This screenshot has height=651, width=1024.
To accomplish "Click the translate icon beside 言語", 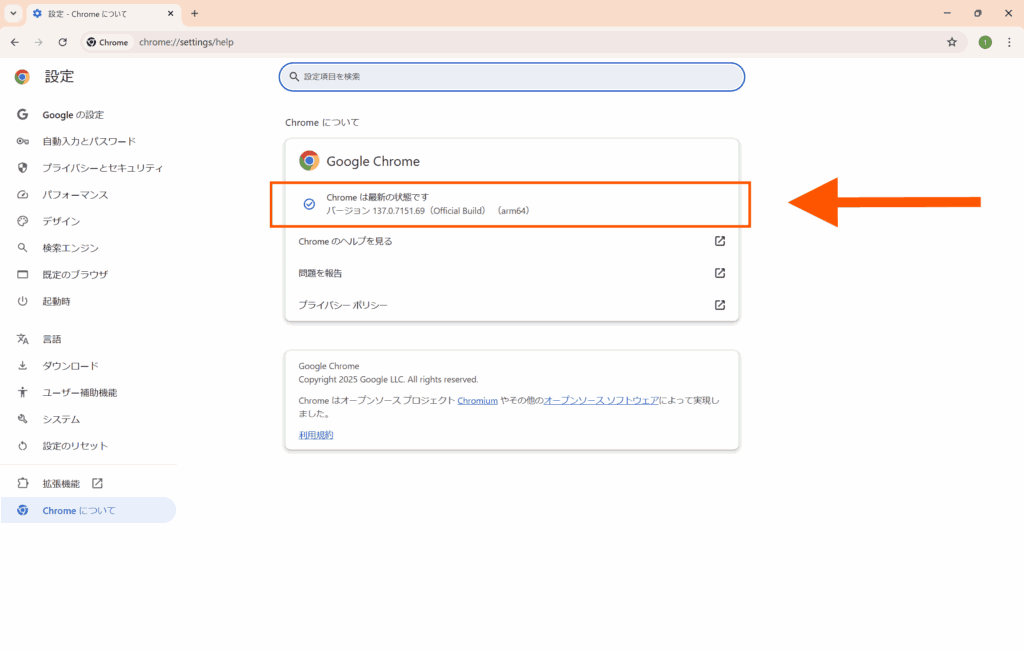I will 22,339.
